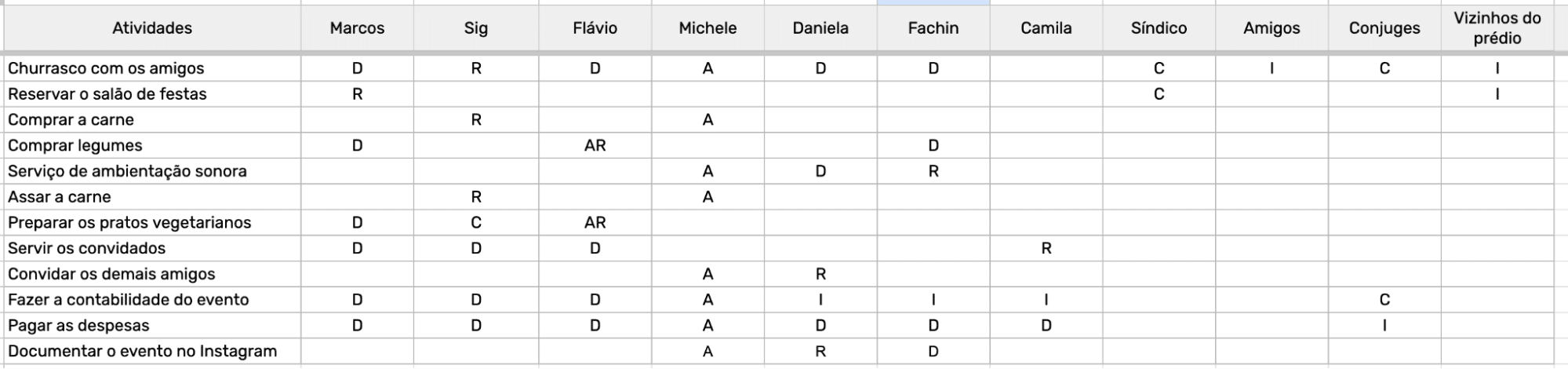Click Daniela's R cell for Convidar os demais amigos

pyautogui.click(x=820, y=274)
